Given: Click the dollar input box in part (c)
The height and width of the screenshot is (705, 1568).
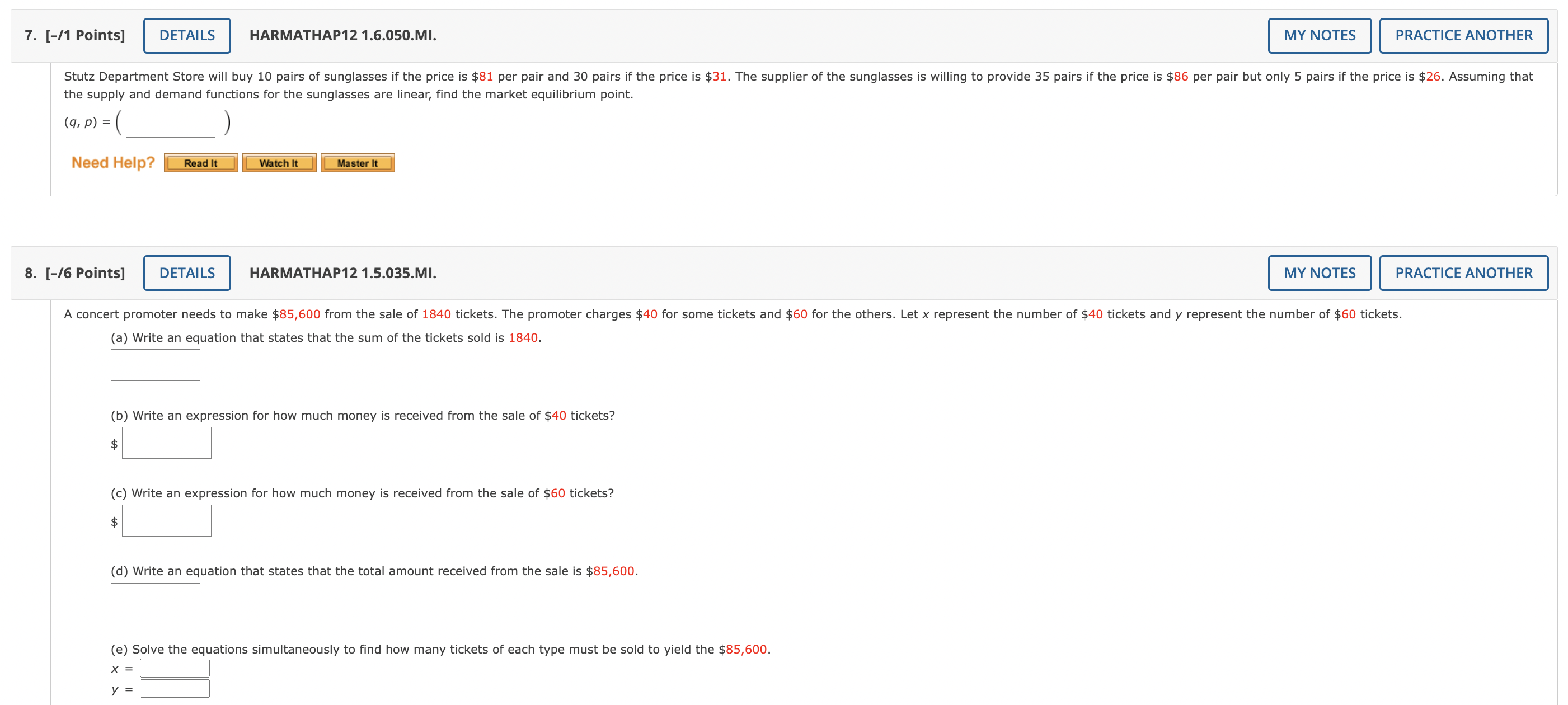Looking at the screenshot, I should pos(166,520).
